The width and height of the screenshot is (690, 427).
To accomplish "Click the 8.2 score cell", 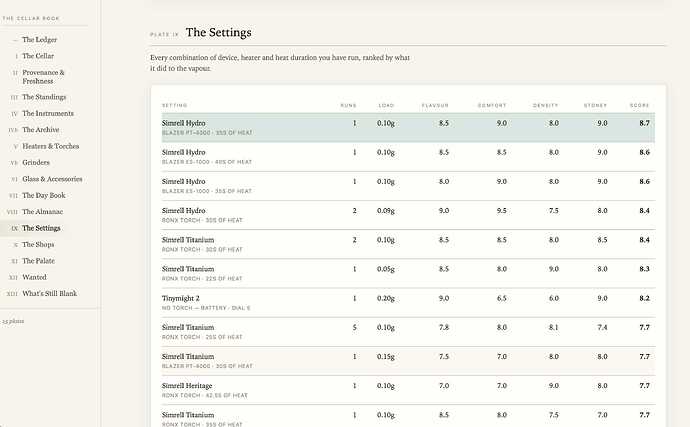I will 644,298.
